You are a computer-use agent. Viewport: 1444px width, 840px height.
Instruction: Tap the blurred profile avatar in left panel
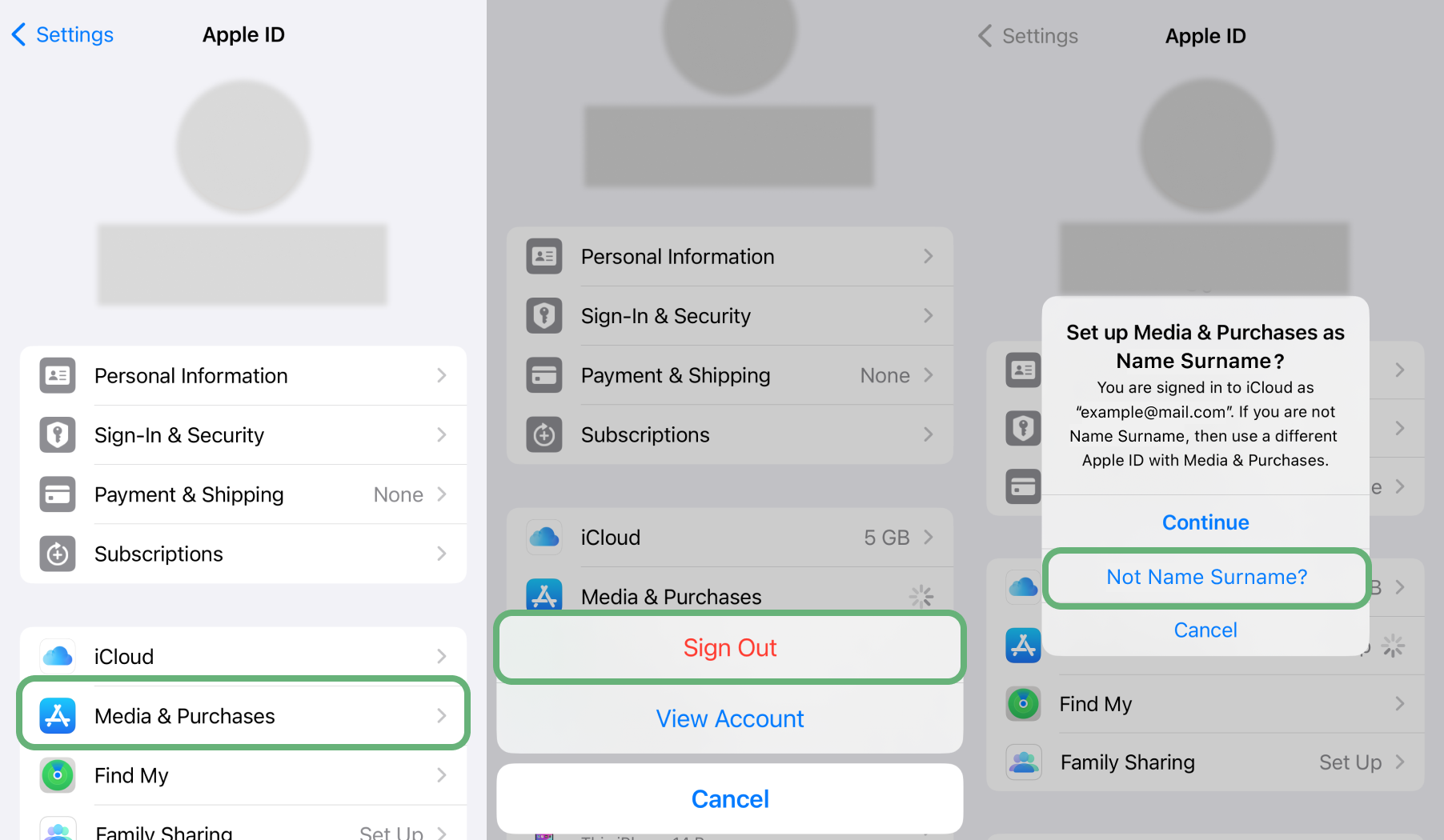coord(243,146)
